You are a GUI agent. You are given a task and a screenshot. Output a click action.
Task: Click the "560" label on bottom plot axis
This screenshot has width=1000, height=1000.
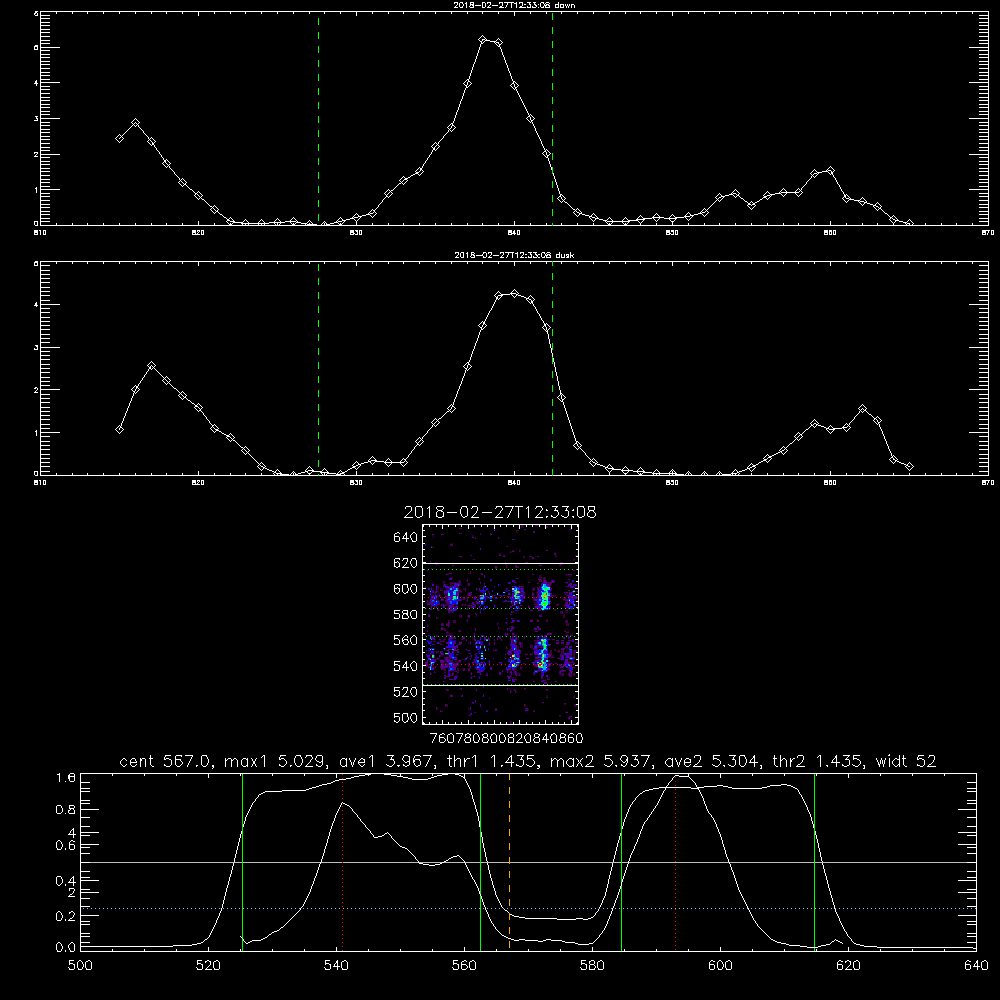[464, 966]
